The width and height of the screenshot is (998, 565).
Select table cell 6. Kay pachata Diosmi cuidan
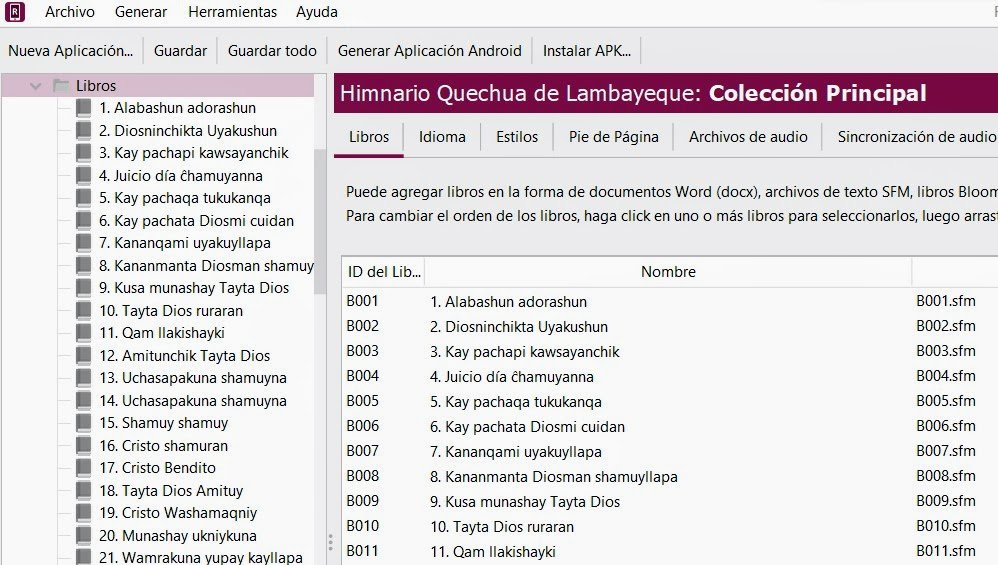(x=527, y=426)
